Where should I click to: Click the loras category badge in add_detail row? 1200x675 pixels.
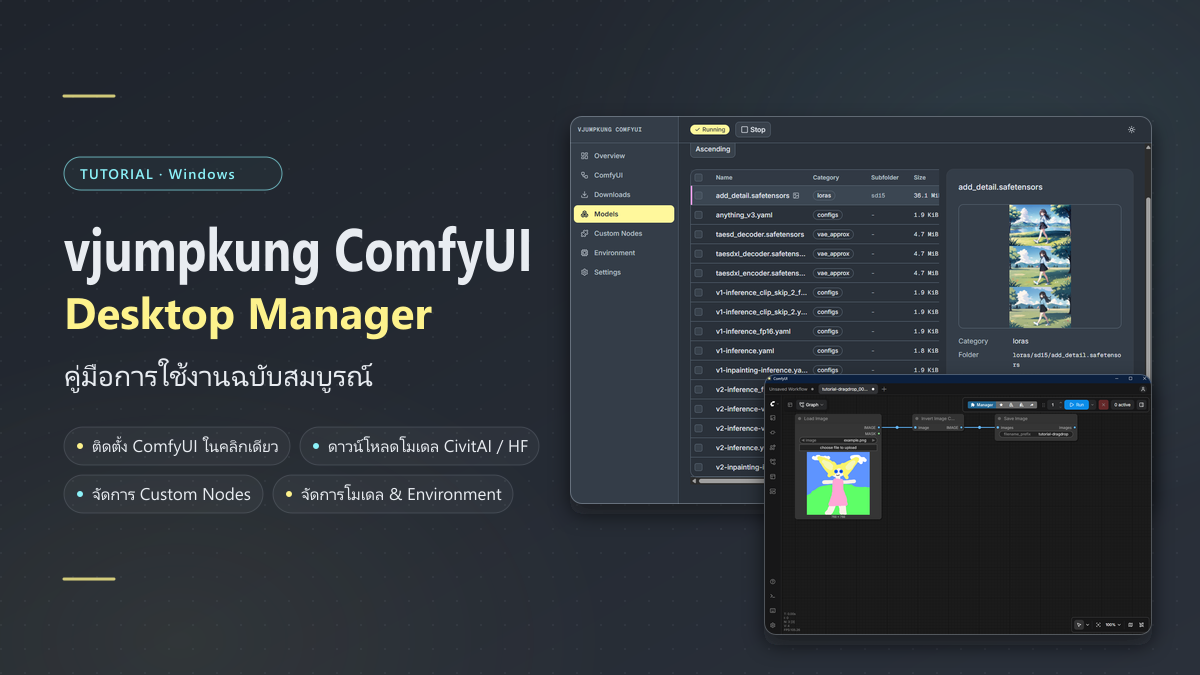pos(823,196)
